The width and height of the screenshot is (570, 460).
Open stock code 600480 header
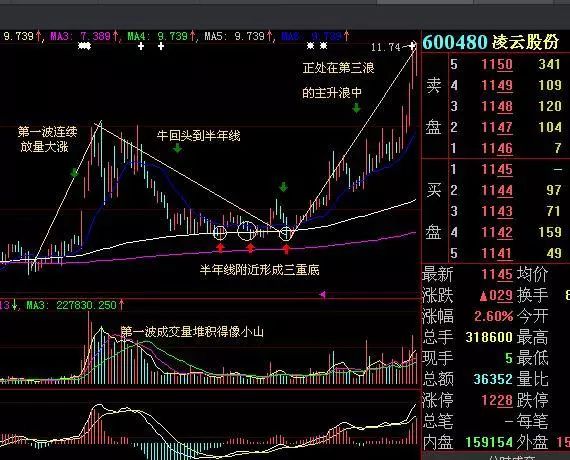click(x=455, y=42)
